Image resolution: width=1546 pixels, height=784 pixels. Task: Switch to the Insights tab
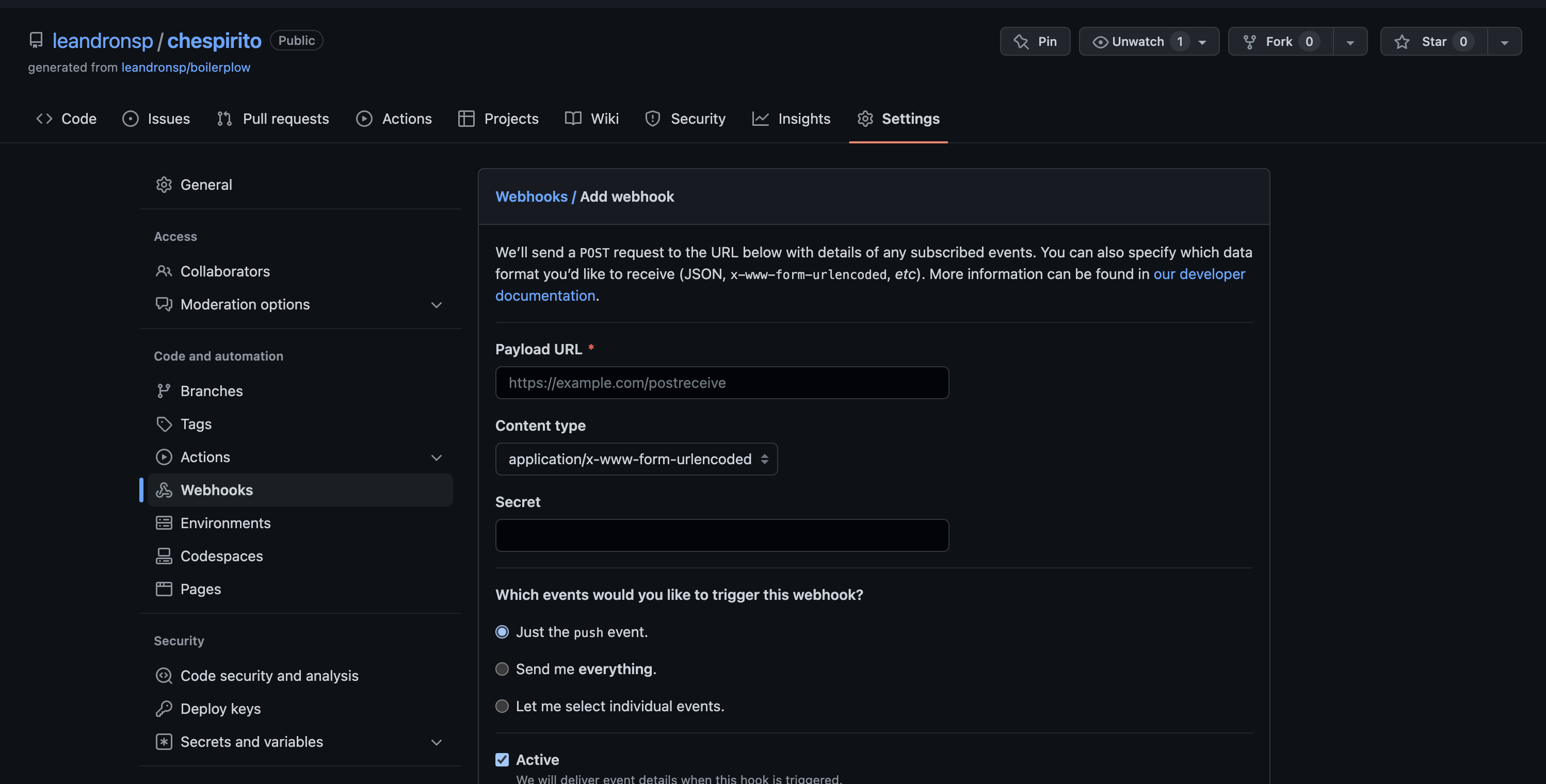click(x=791, y=119)
